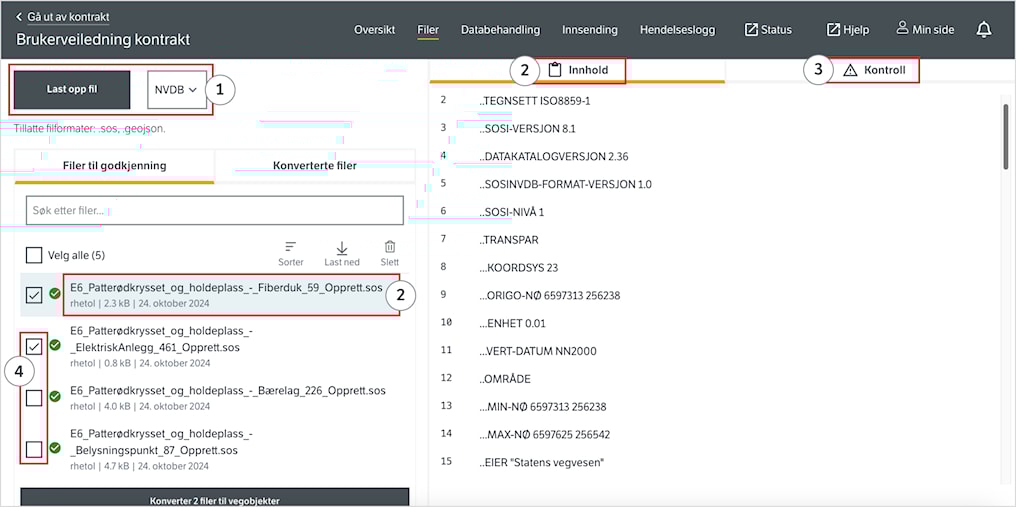Viewport: 1016px width, 507px height.
Task: Uncheck the ElektriskAnlegg_461 file checkbox
Action: point(34,347)
